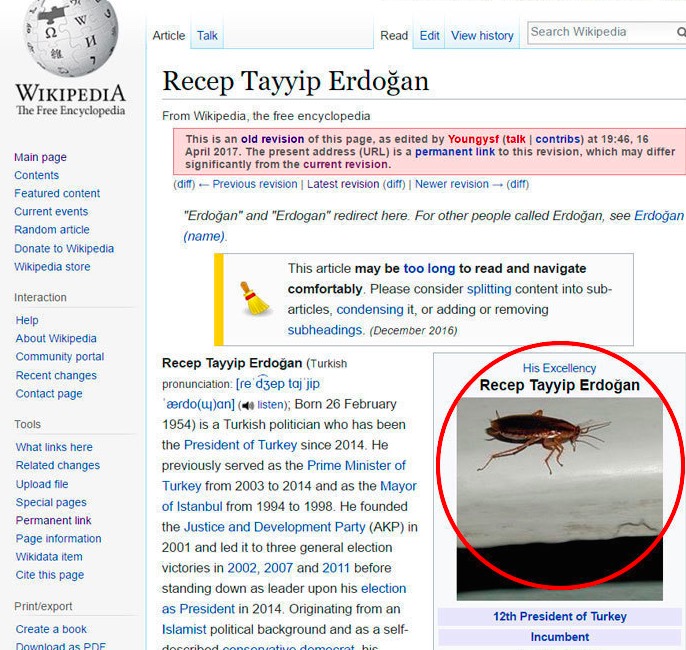The height and width of the screenshot is (650, 686).
Task: Open Featured content link
Action: point(57,193)
